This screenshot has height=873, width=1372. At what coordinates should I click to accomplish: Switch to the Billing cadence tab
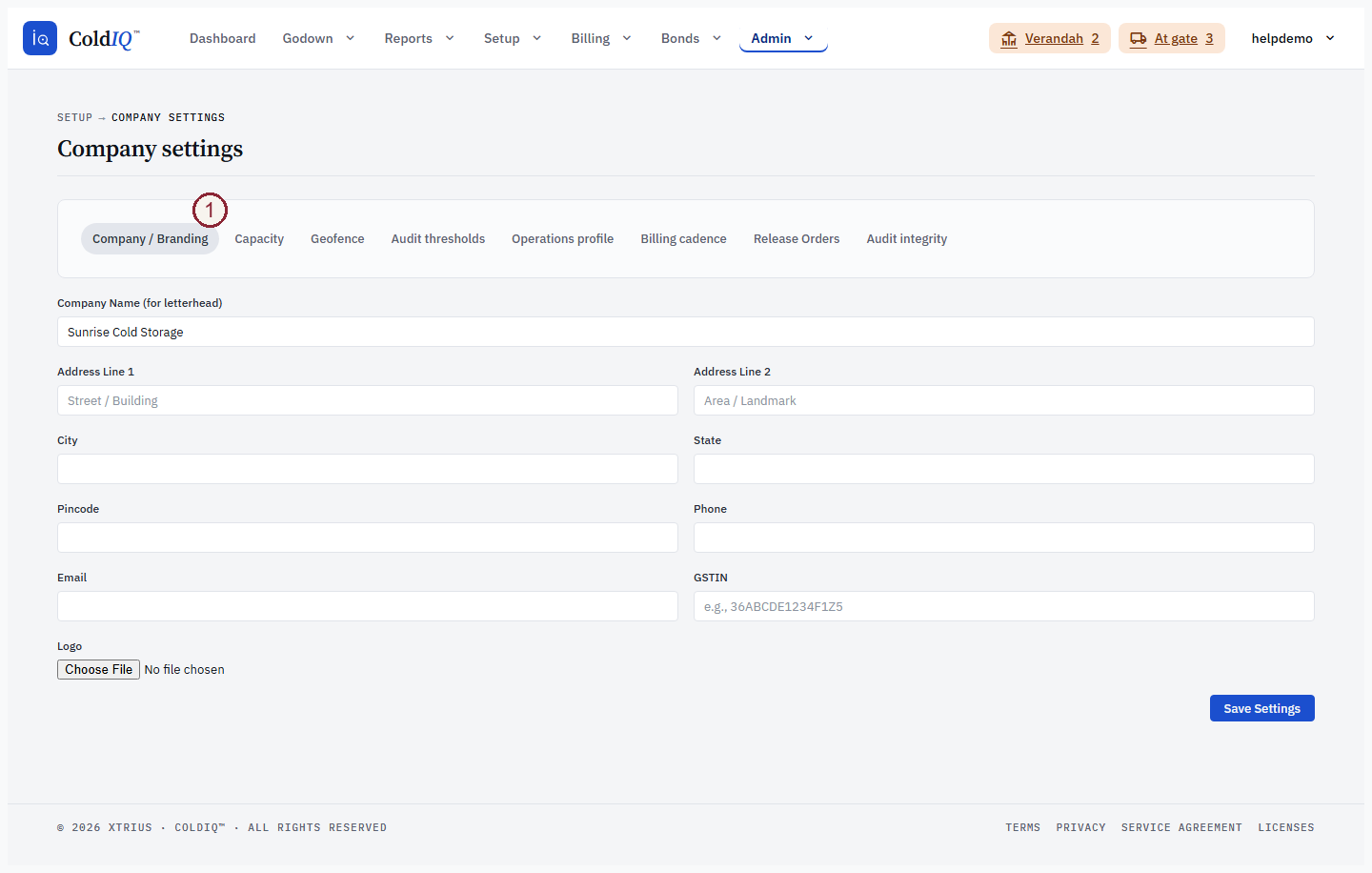(683, 238)
